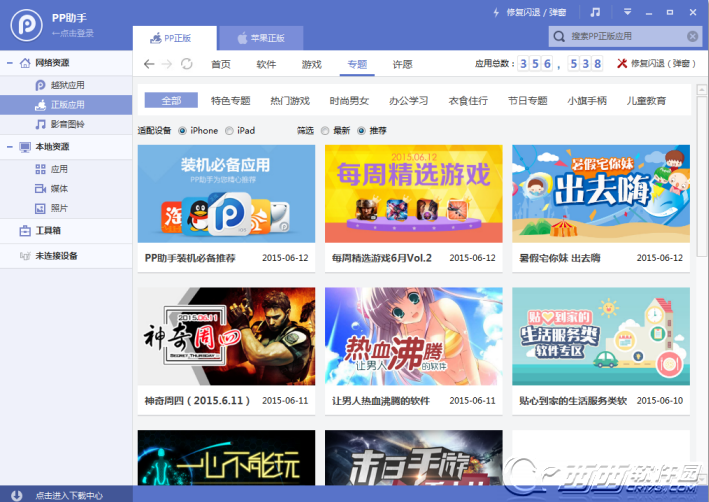This screenshot has width=709, height=502.
Task: Choose the 推荐 filter radio button
Action: 361,131
